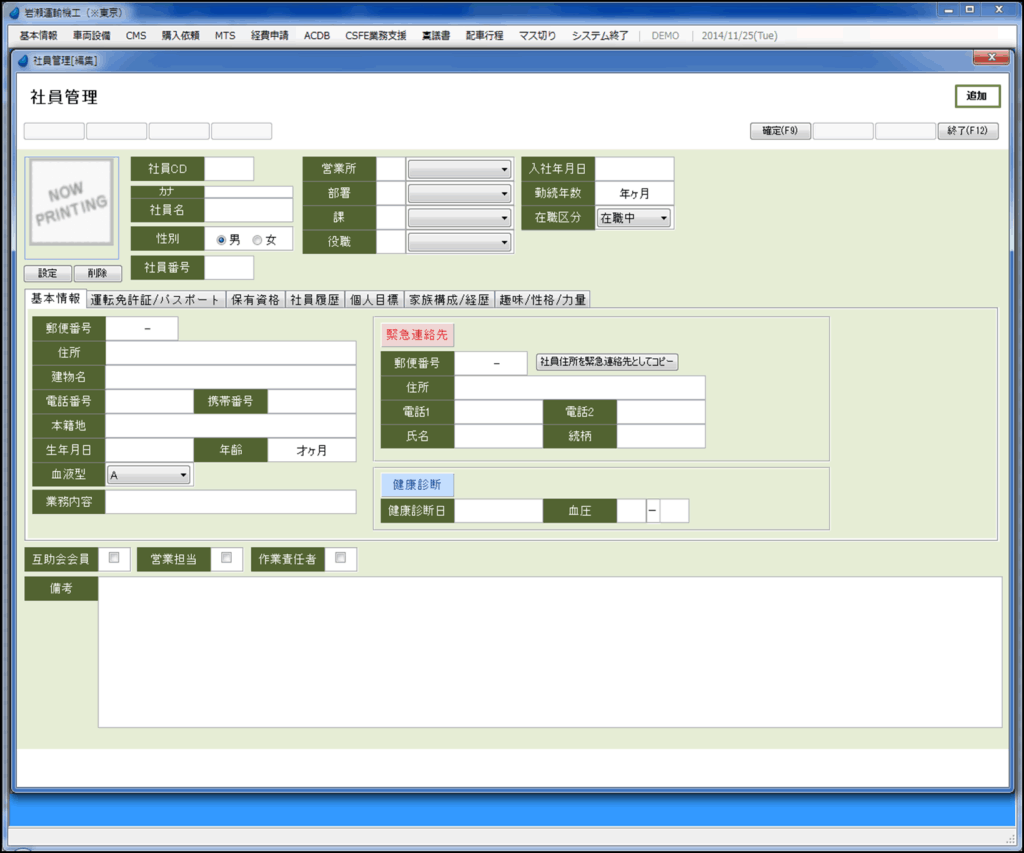This screenshot has height=853, width=1024.
Task: Click the 終了(F12) button
Action: click(967, 131)
